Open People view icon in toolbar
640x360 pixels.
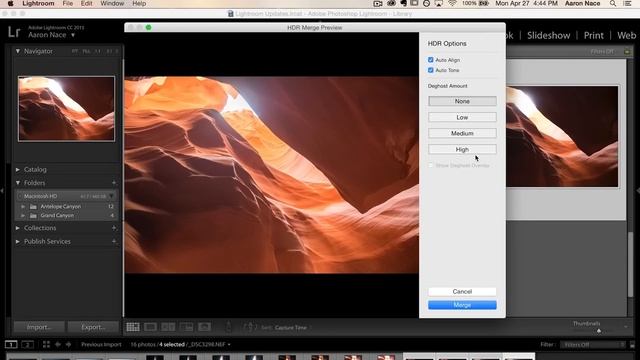click(x=204, y=327)
